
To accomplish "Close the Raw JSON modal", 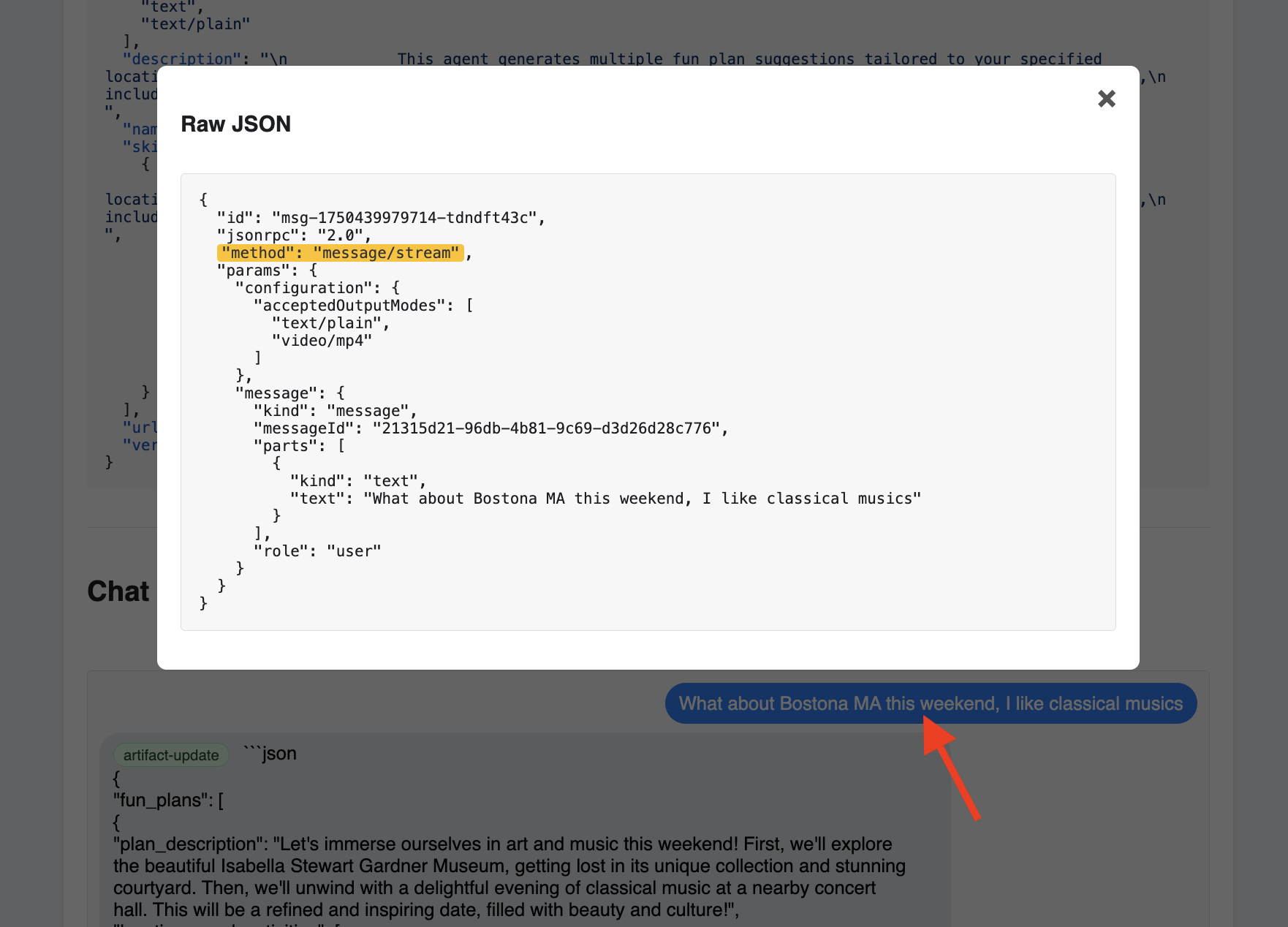I will (x=1106, y=99).
